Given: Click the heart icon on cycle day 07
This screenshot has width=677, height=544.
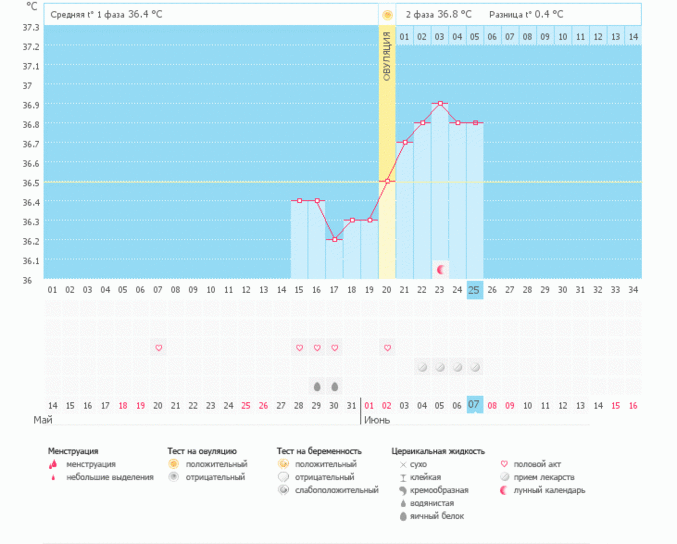Looking at the screenshot, I should click(x=158, y=347).
